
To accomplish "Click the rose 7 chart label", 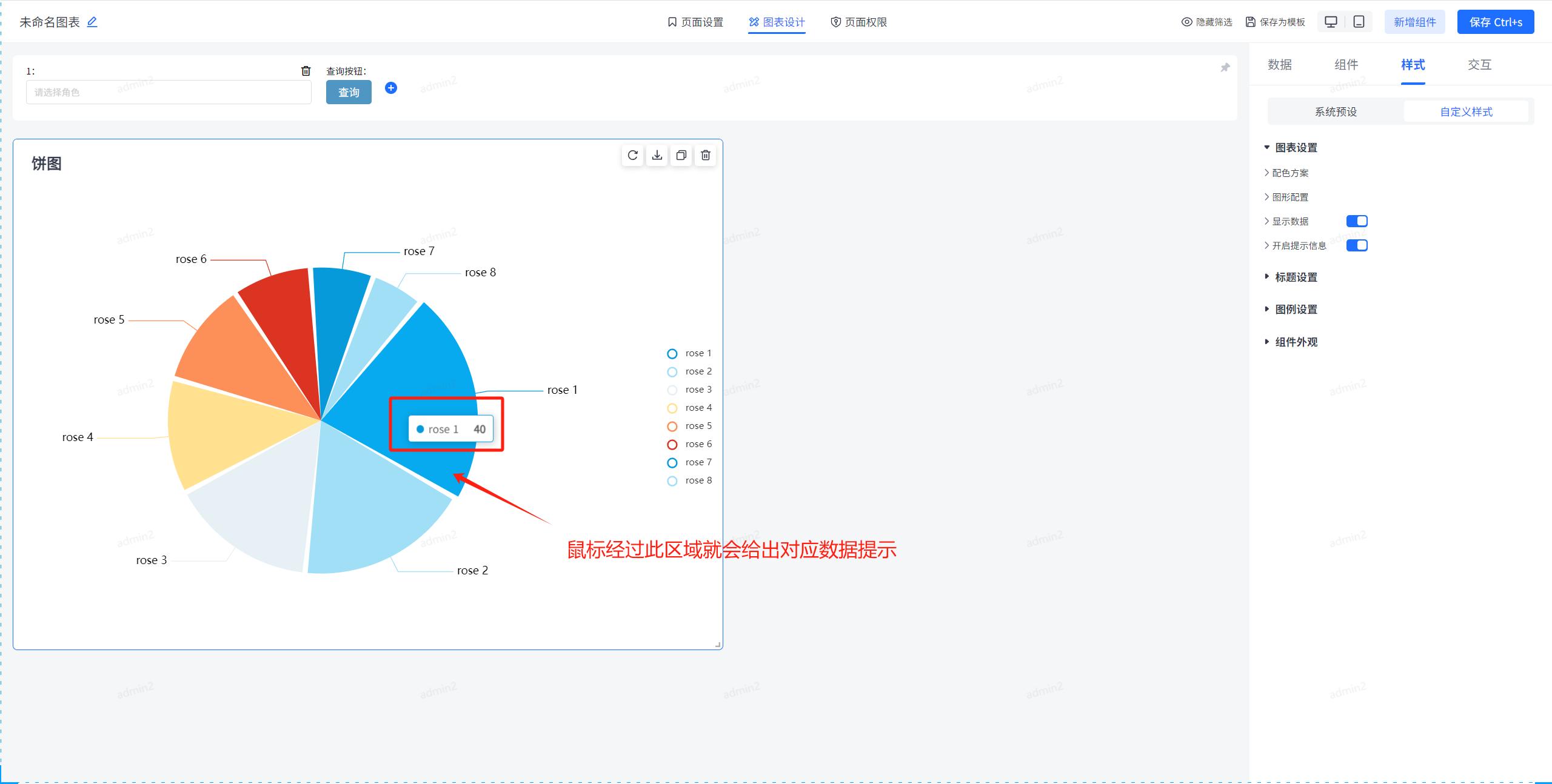I will [419, 251].
